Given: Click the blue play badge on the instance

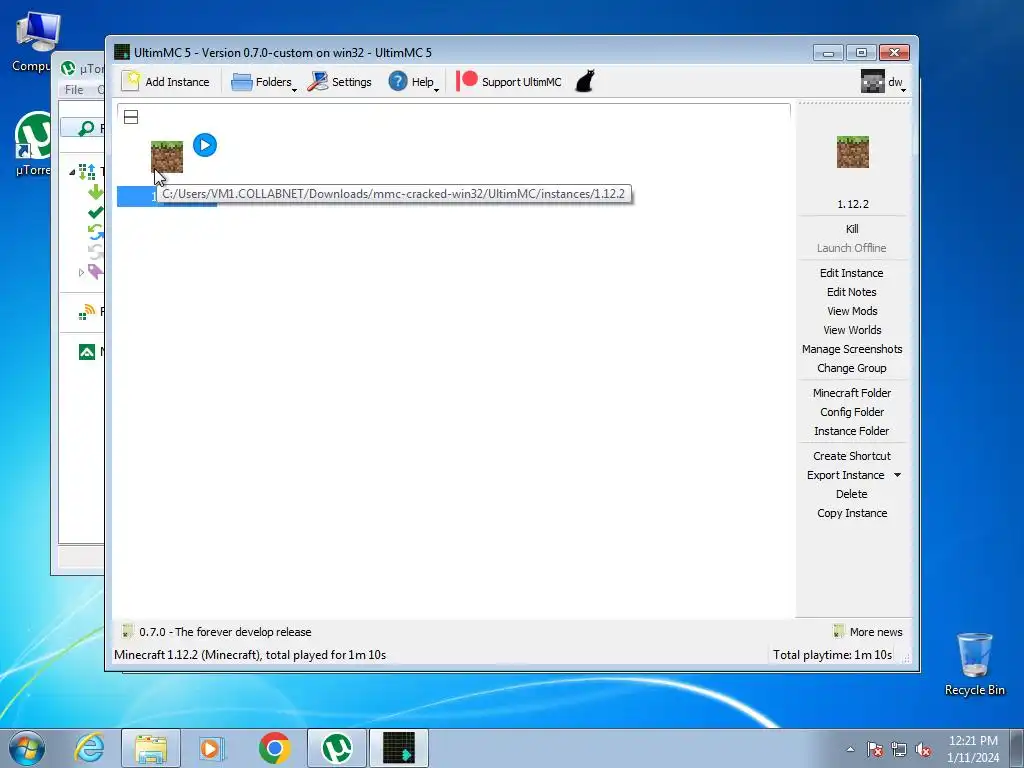Looking at the screenshot, I should (x=205, y=145).
